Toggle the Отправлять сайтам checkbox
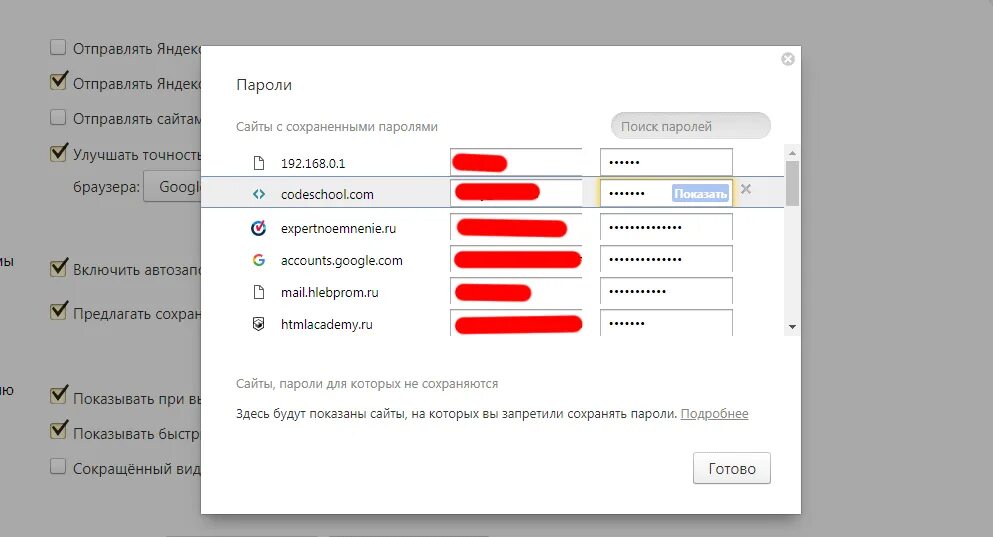This screenshot has height=537, width=993. pos(58,118)
